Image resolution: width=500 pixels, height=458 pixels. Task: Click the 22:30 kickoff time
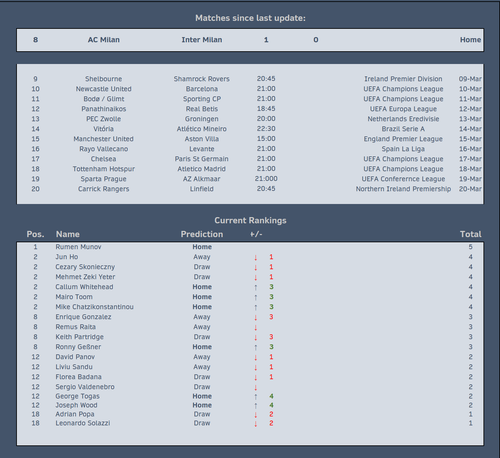(x=266, y=129)
